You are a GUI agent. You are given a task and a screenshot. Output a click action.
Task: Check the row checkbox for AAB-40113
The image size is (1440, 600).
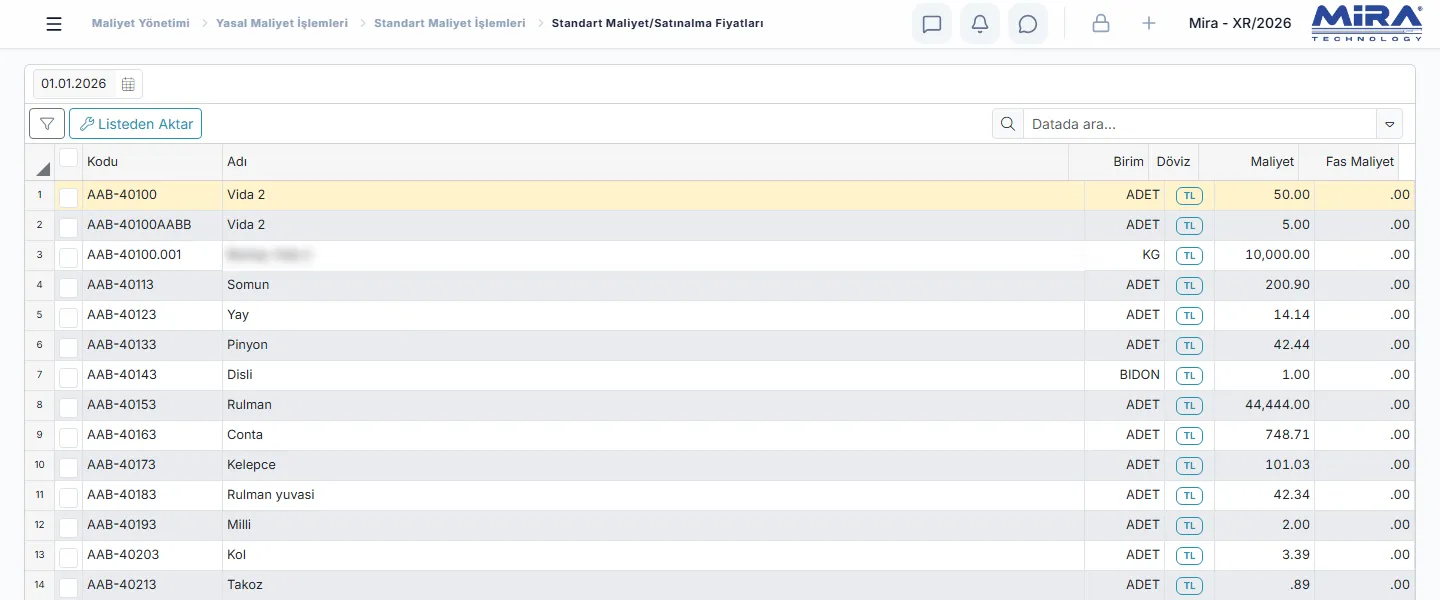point(68,287)
